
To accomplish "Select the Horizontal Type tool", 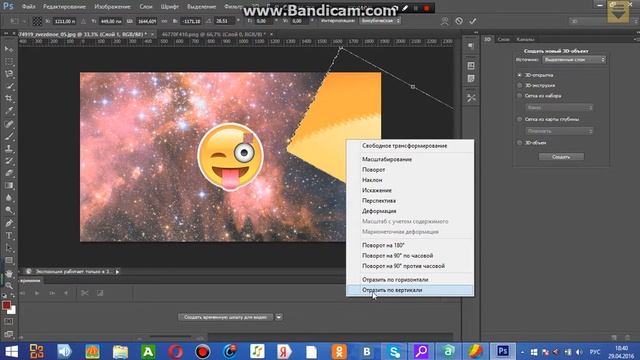I will pos(9,236).
